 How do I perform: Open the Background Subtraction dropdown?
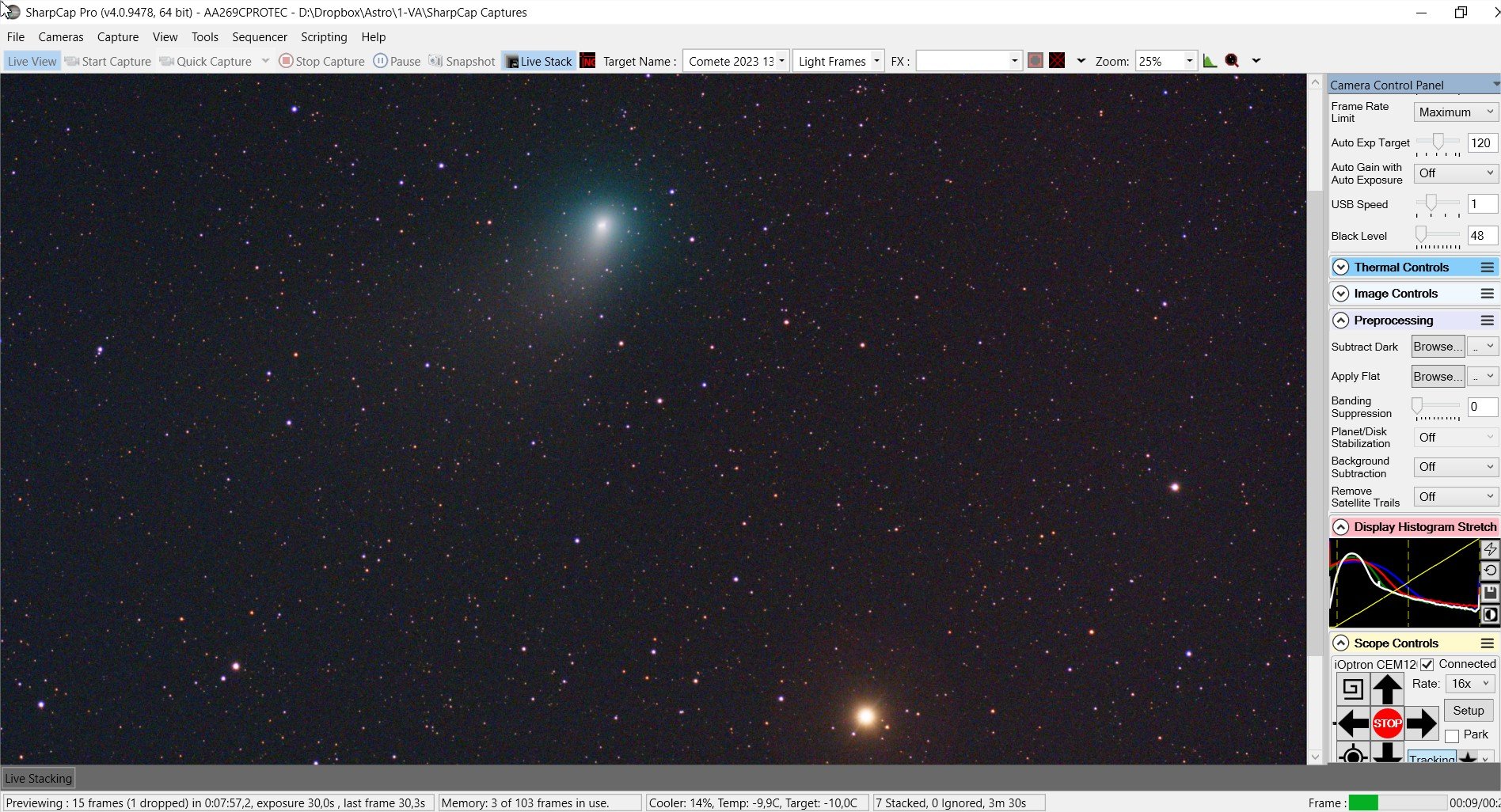pyautogui.click(x=1455, y=467)
